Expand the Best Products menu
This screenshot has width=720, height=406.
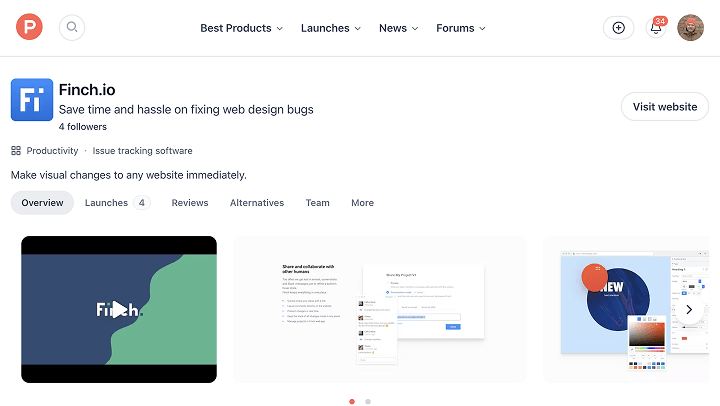[x=242, y=28]
